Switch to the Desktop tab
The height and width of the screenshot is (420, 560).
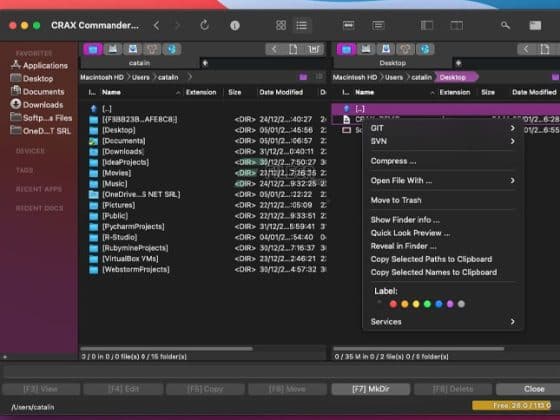click(392, 63)
